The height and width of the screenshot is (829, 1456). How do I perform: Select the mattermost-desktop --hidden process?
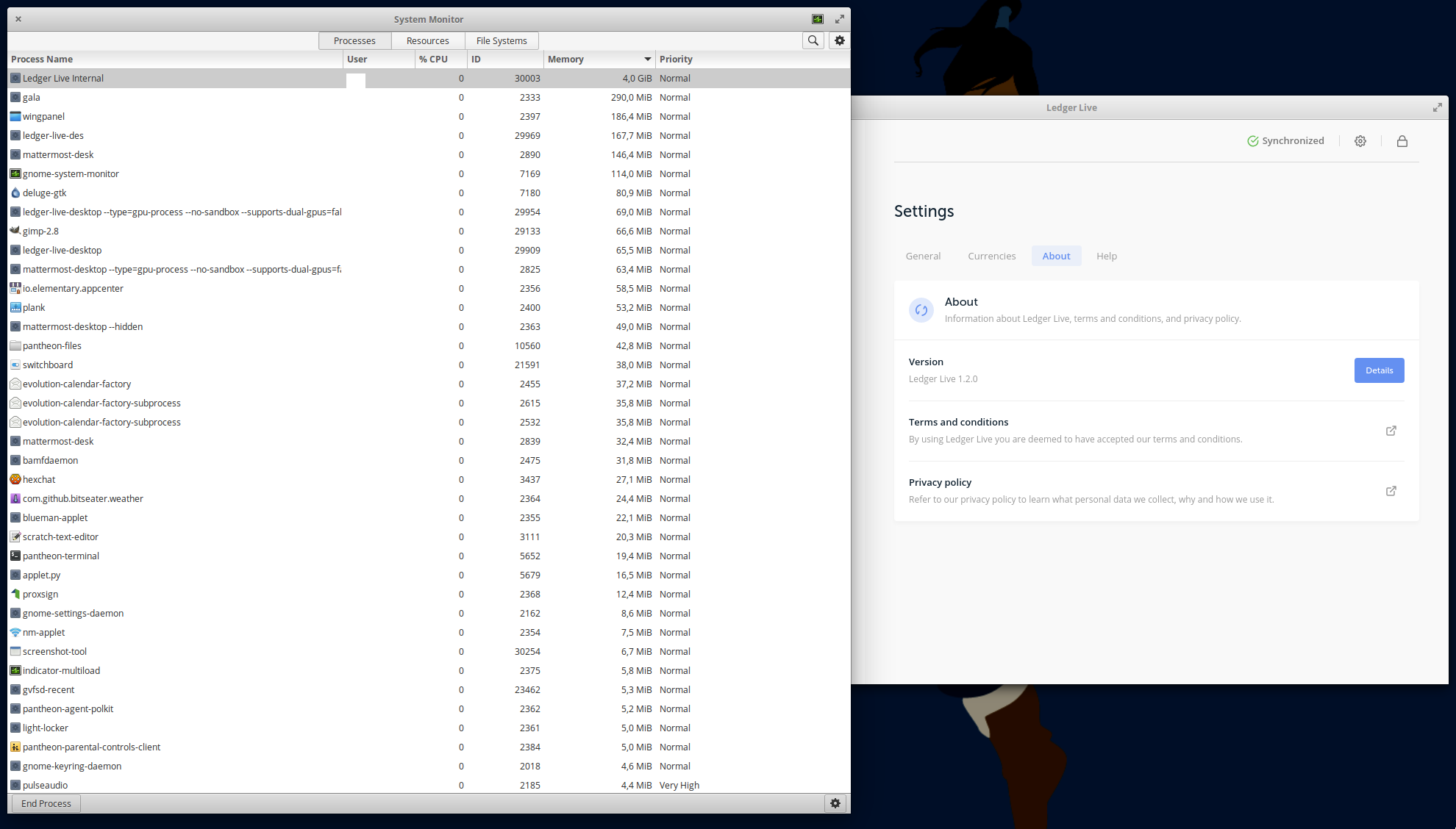pos(429,326)
